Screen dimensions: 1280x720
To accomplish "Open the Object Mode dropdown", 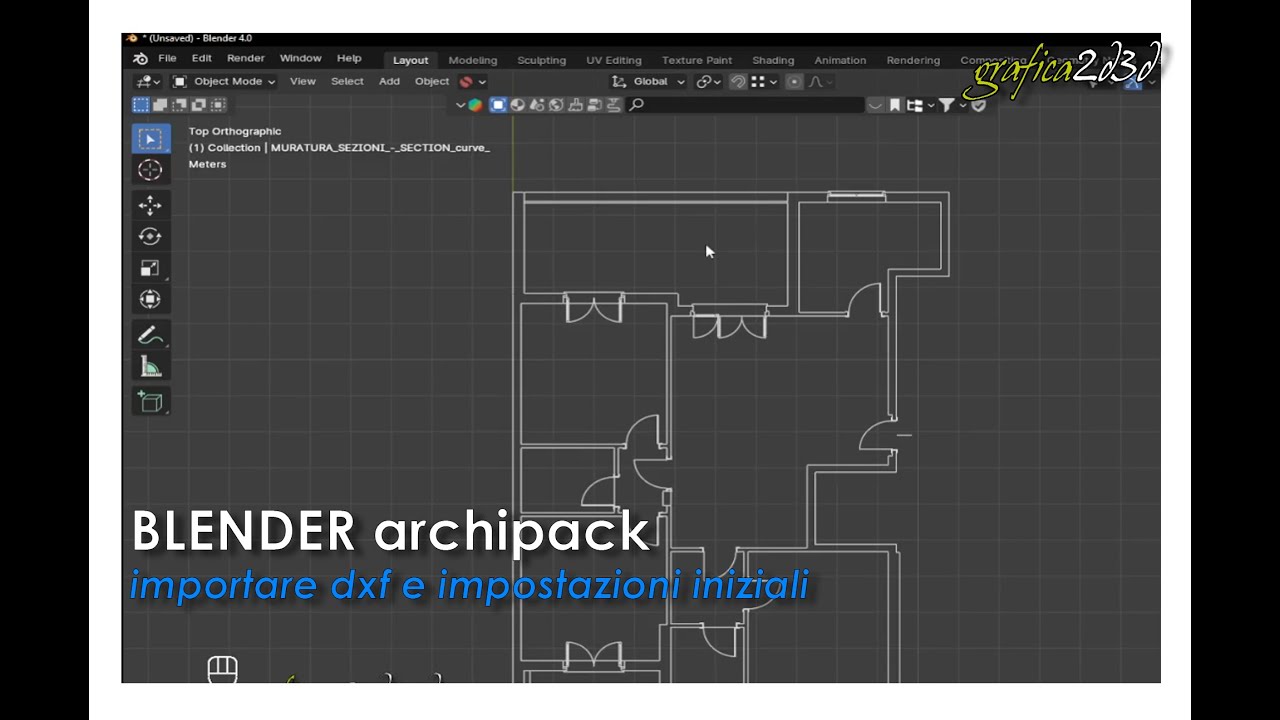I will [x=223, y=82].
